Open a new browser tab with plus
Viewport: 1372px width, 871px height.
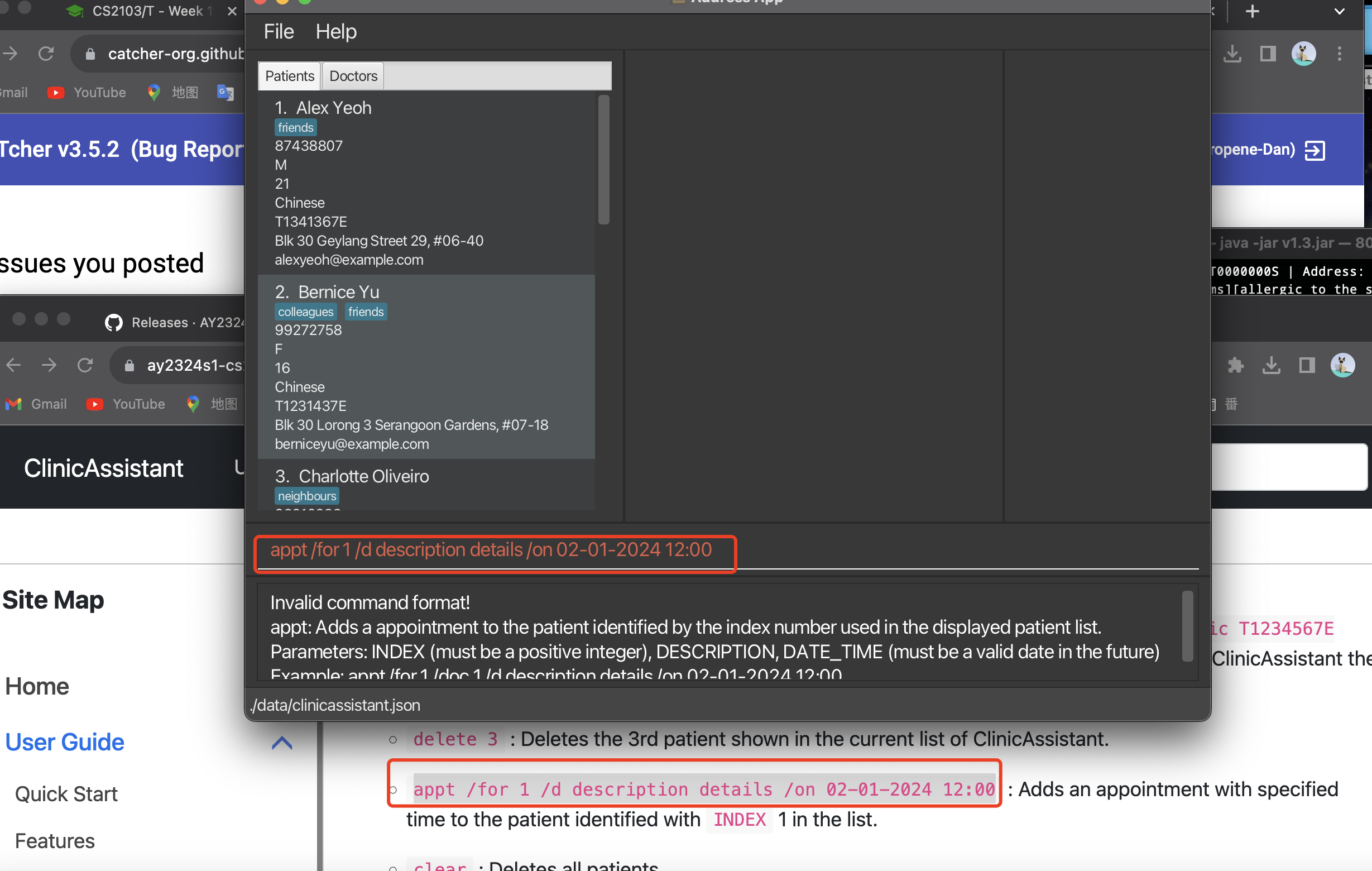(x=1253, y=11)
